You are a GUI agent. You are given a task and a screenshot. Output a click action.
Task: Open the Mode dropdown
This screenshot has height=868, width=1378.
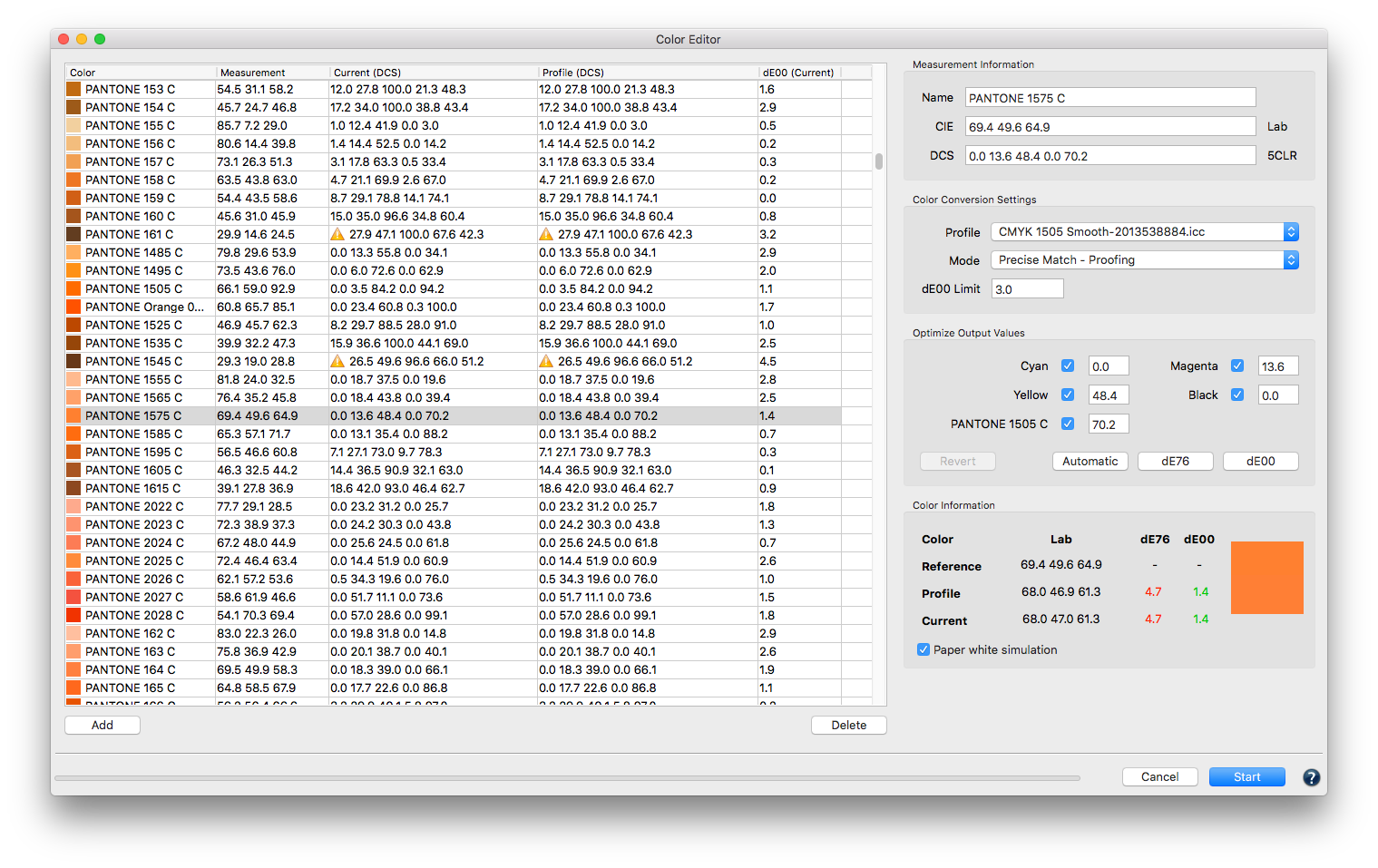(x=1145, y=260)
